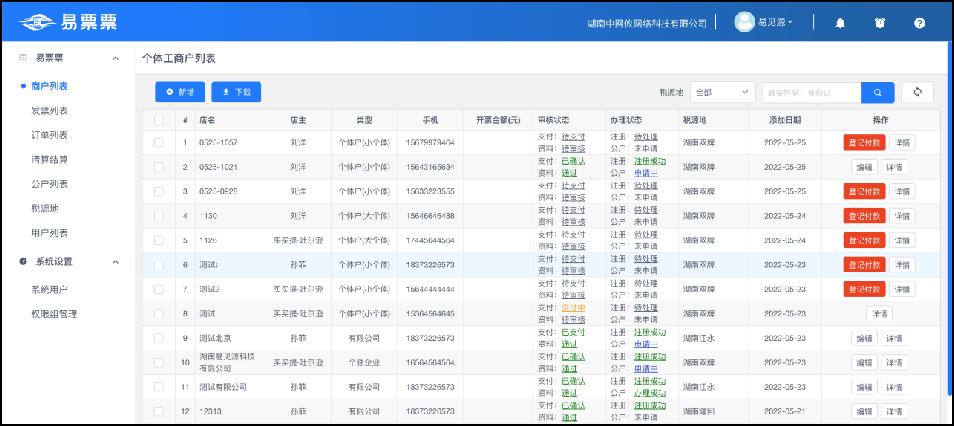Tick the checkbox for row 6 测试1
The image size is (954, 426).
[159, 265]
